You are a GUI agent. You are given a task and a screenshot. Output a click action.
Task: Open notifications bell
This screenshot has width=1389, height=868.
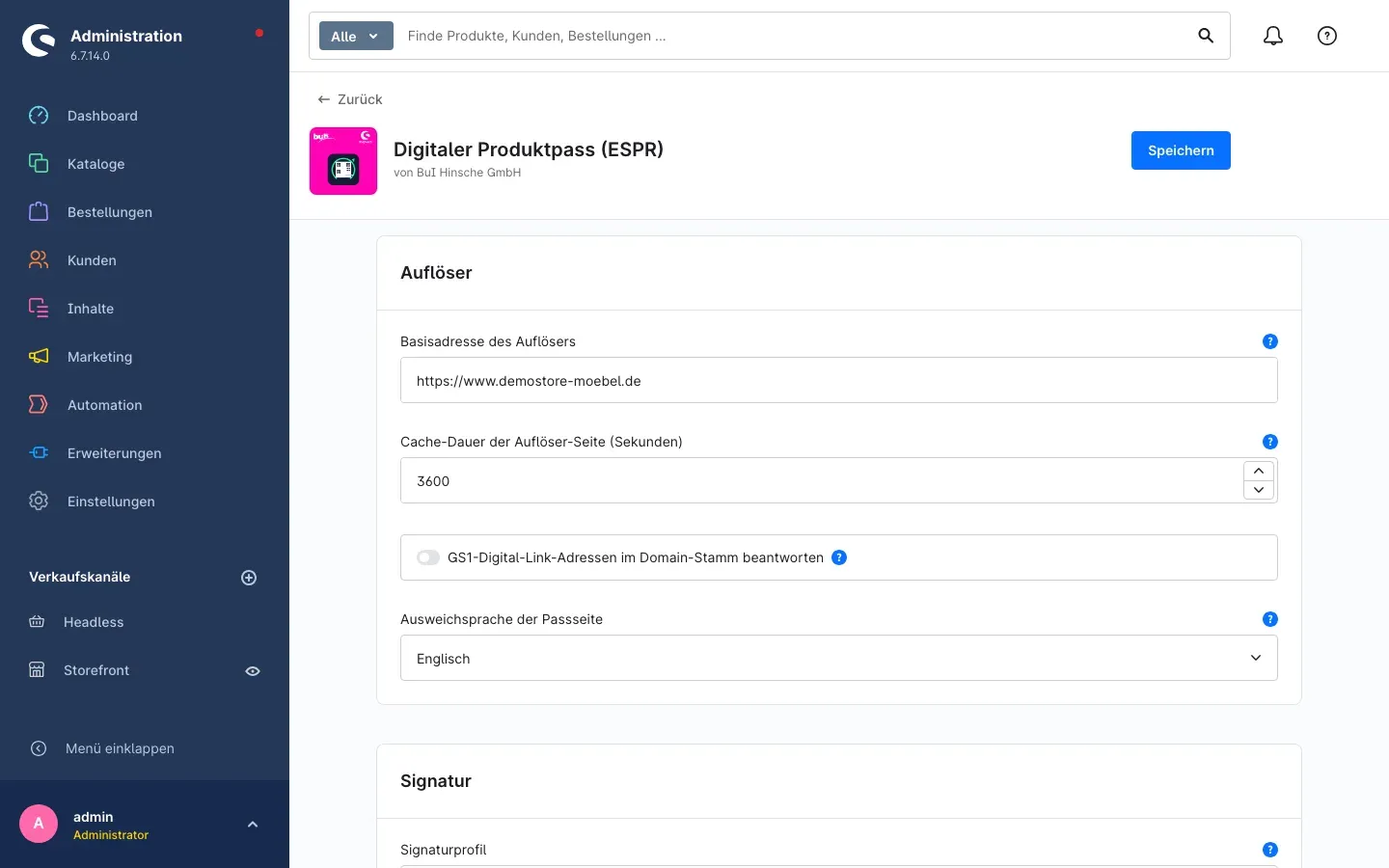coord(1273,36)
